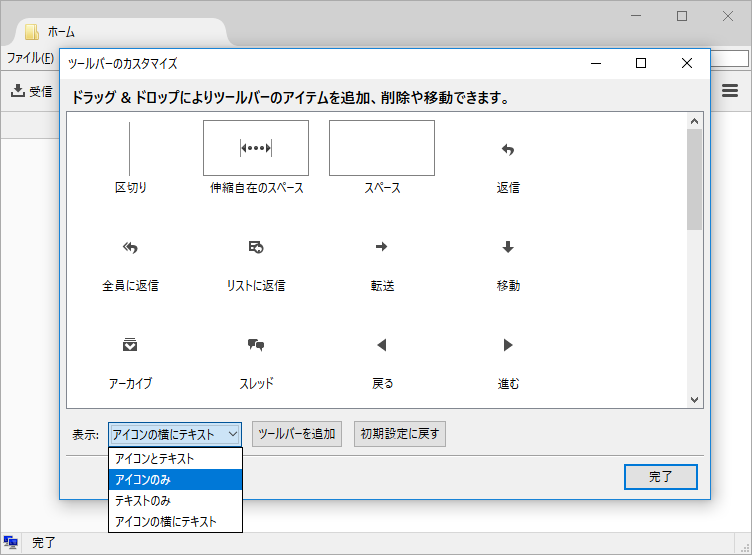Minimize the ツールバーのカスタマイズ dialog
This screenshot has height=555, width=752.
click(596, 63)
